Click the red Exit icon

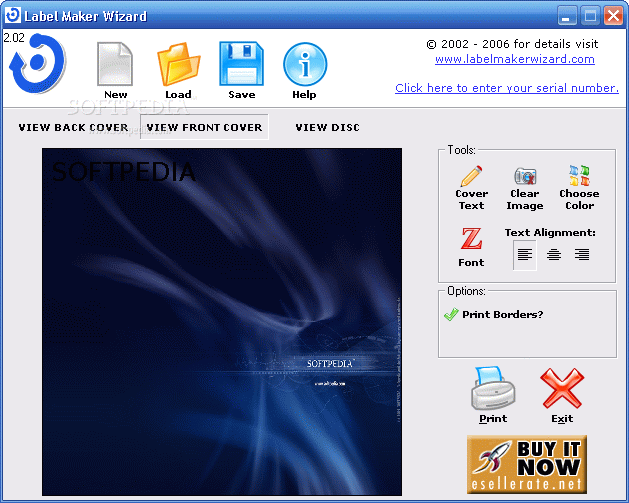click(x=562, y=388)
